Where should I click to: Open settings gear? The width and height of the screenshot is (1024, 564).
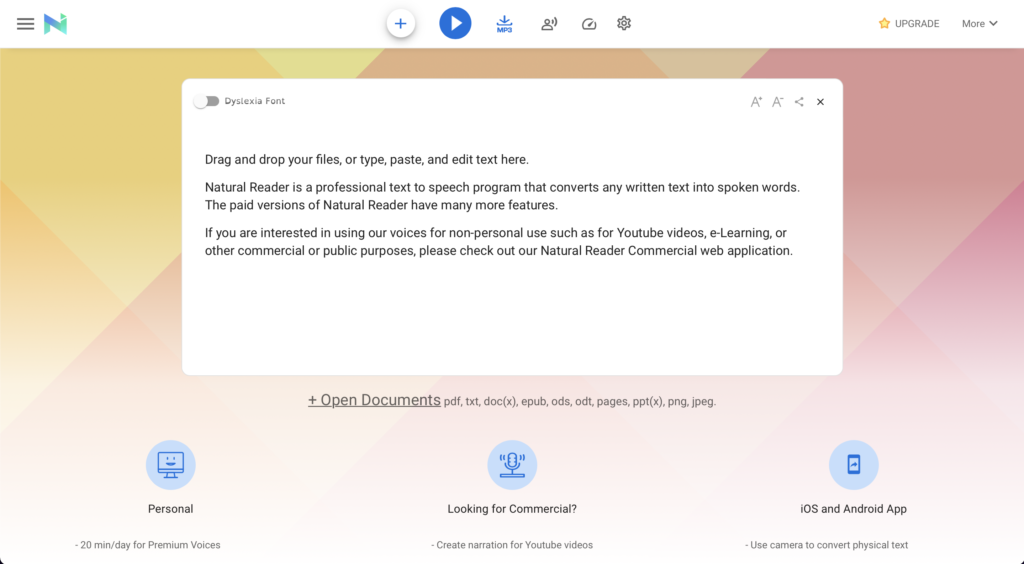624,24
